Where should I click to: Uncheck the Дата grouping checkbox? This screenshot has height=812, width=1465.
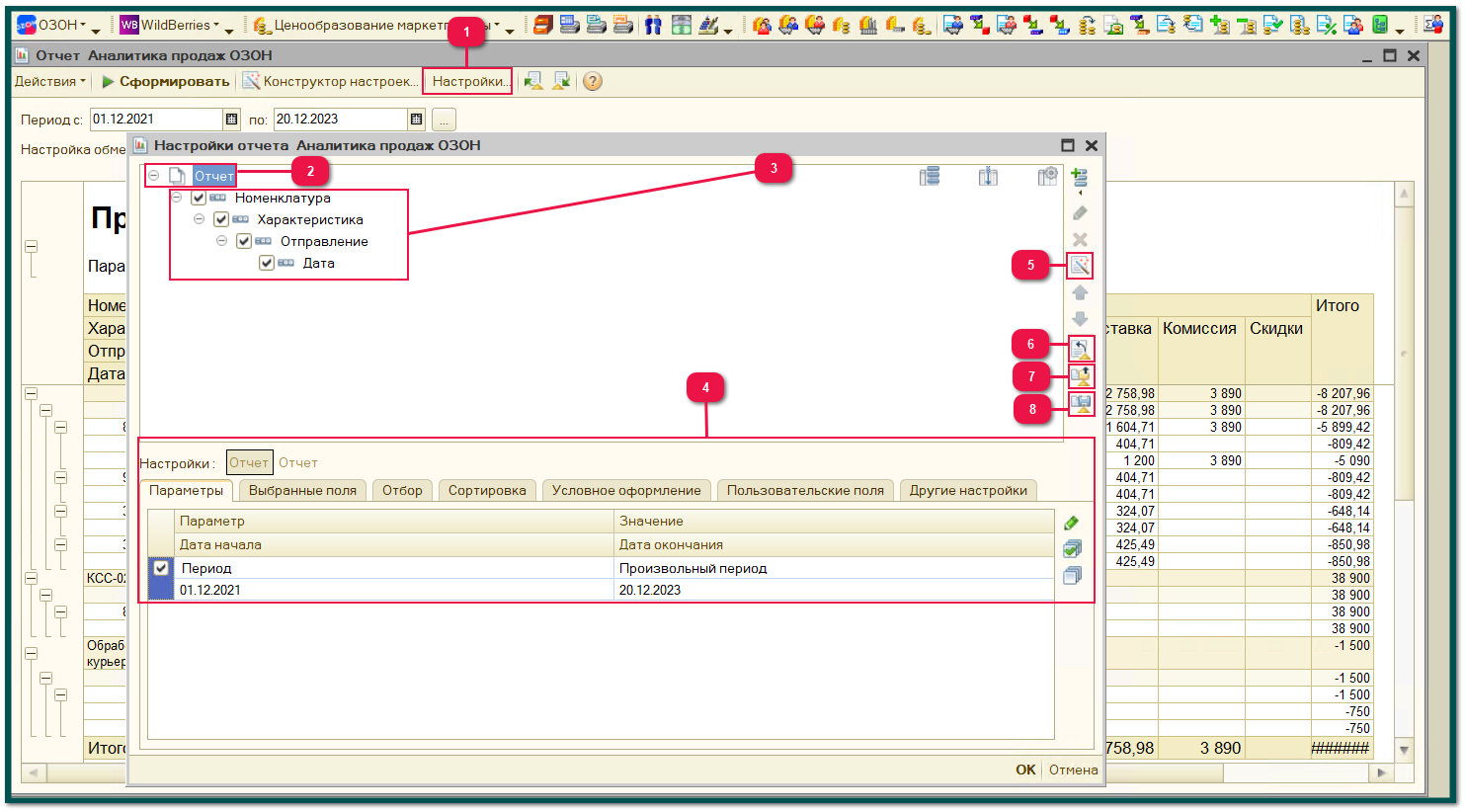coord(267,264)
